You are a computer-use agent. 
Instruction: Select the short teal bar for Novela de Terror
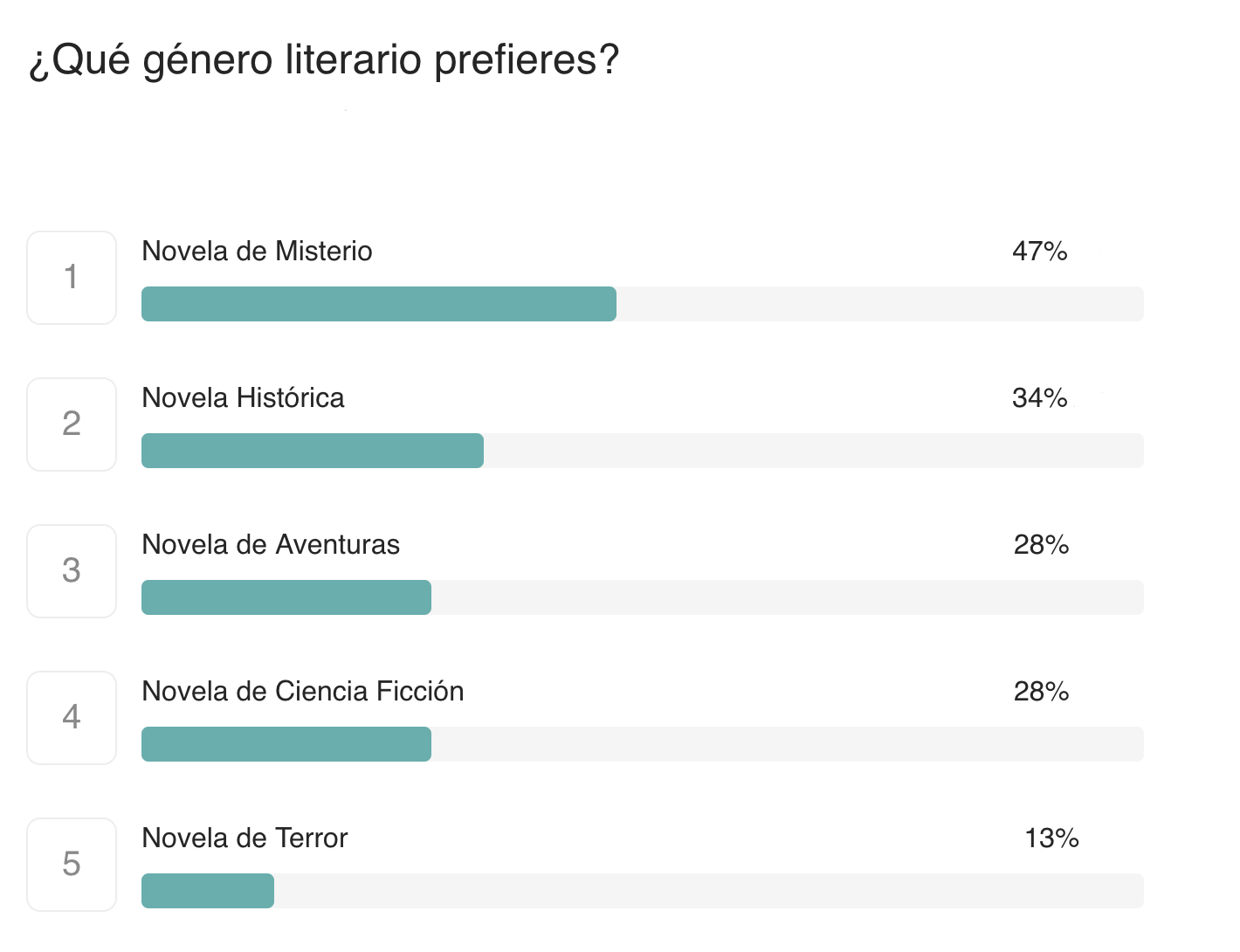[x=207, y=891]
